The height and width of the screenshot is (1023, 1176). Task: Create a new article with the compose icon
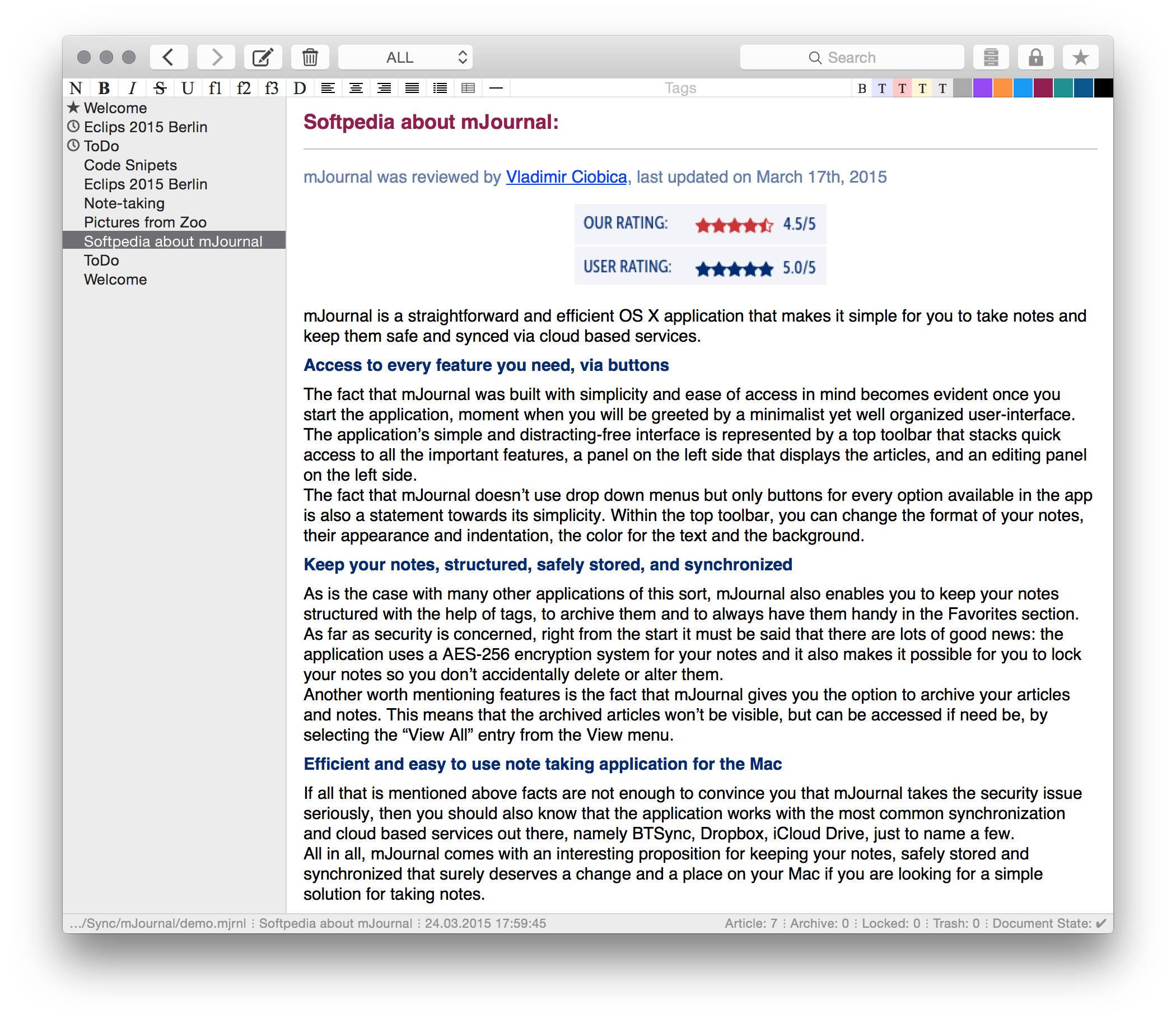pyautogui.click(x=263, y=57)
